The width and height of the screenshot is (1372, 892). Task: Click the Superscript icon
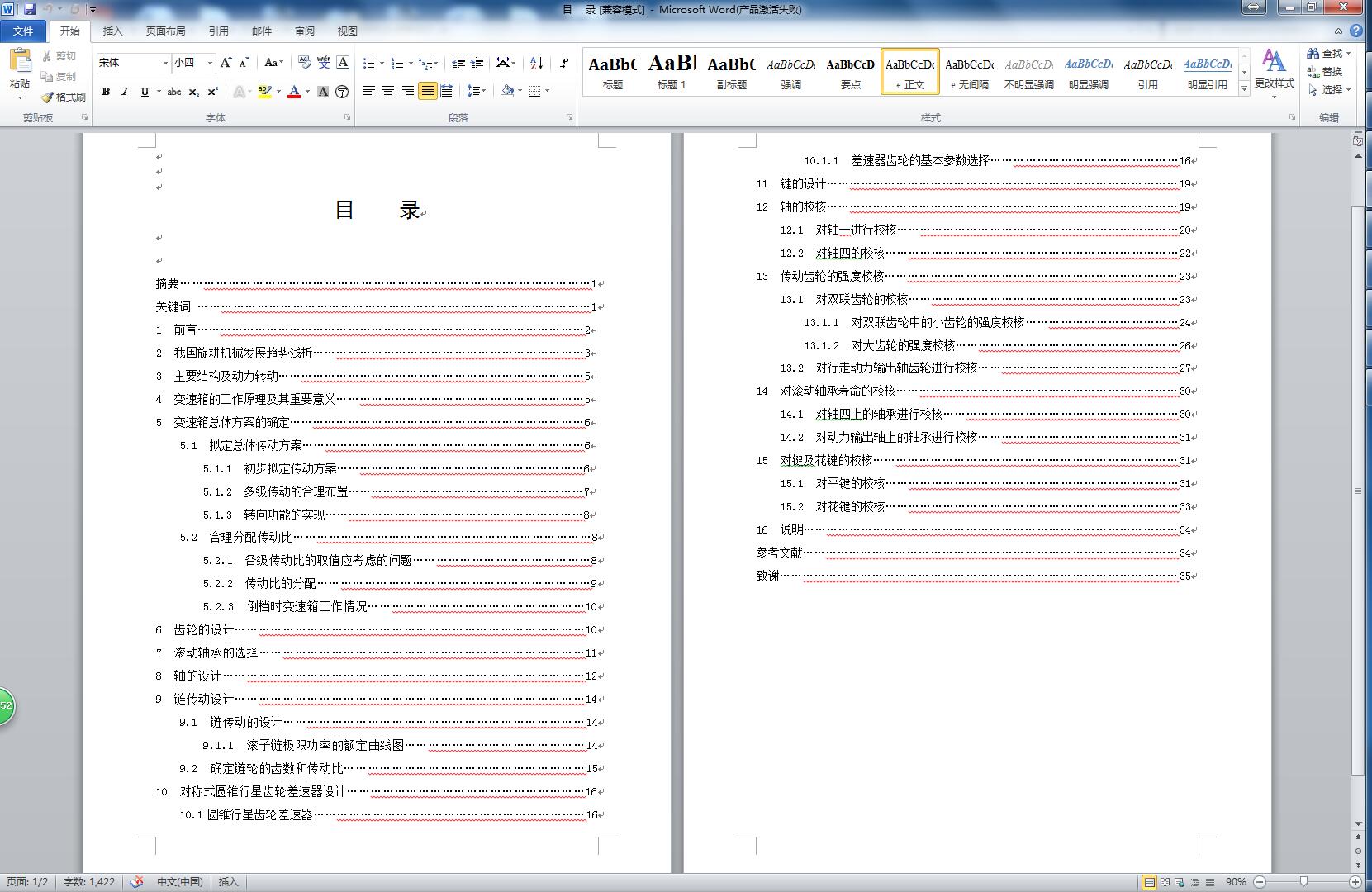(x=212, y=92)
